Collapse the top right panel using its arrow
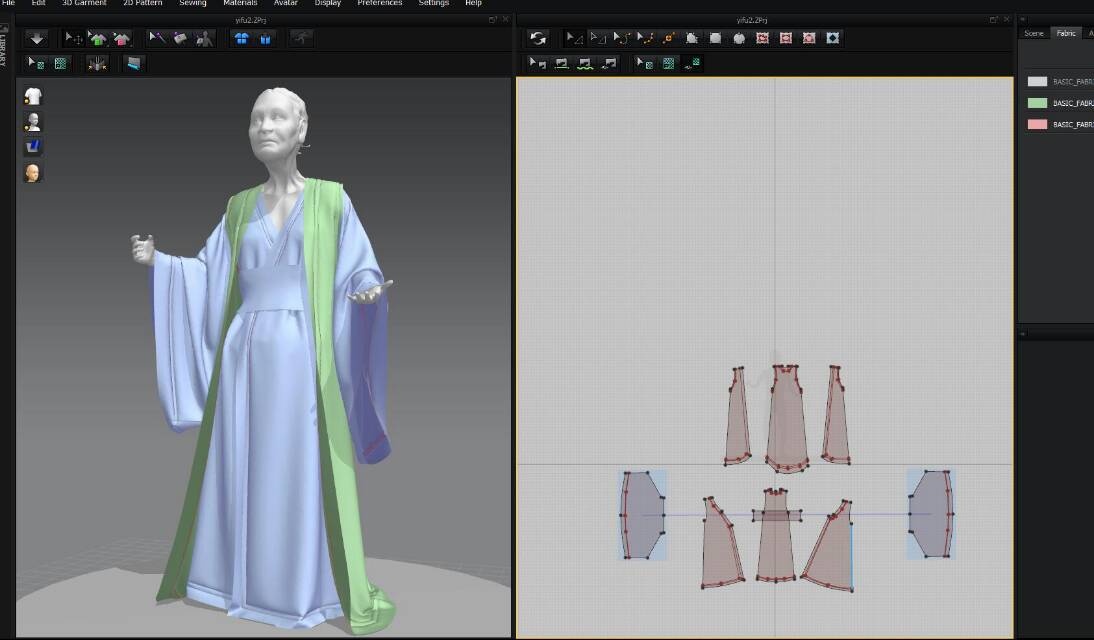This screenshot has height=640, width=1094. [x=1021, y=19]
